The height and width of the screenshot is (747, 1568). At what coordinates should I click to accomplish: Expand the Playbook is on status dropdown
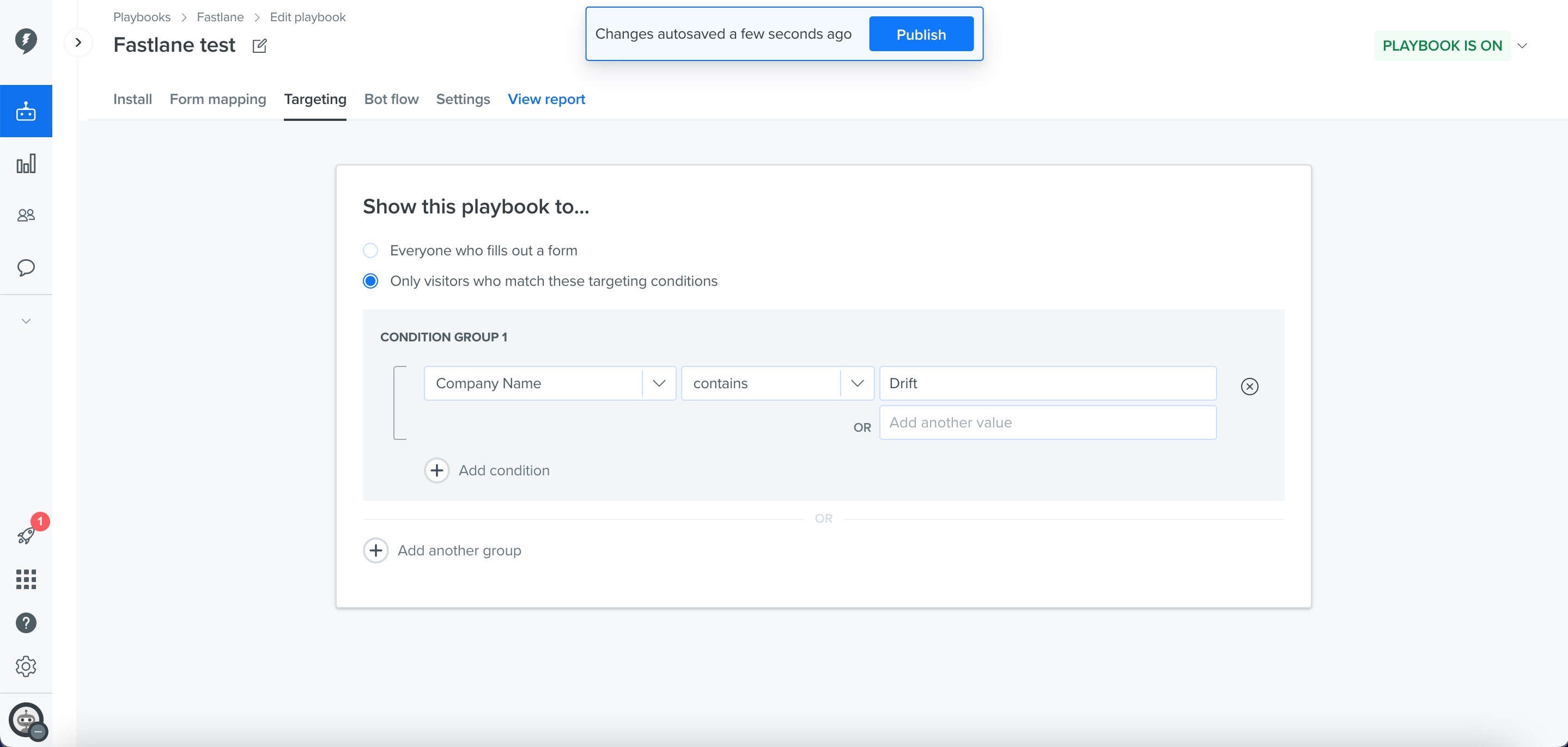(x=1522, y=46)
